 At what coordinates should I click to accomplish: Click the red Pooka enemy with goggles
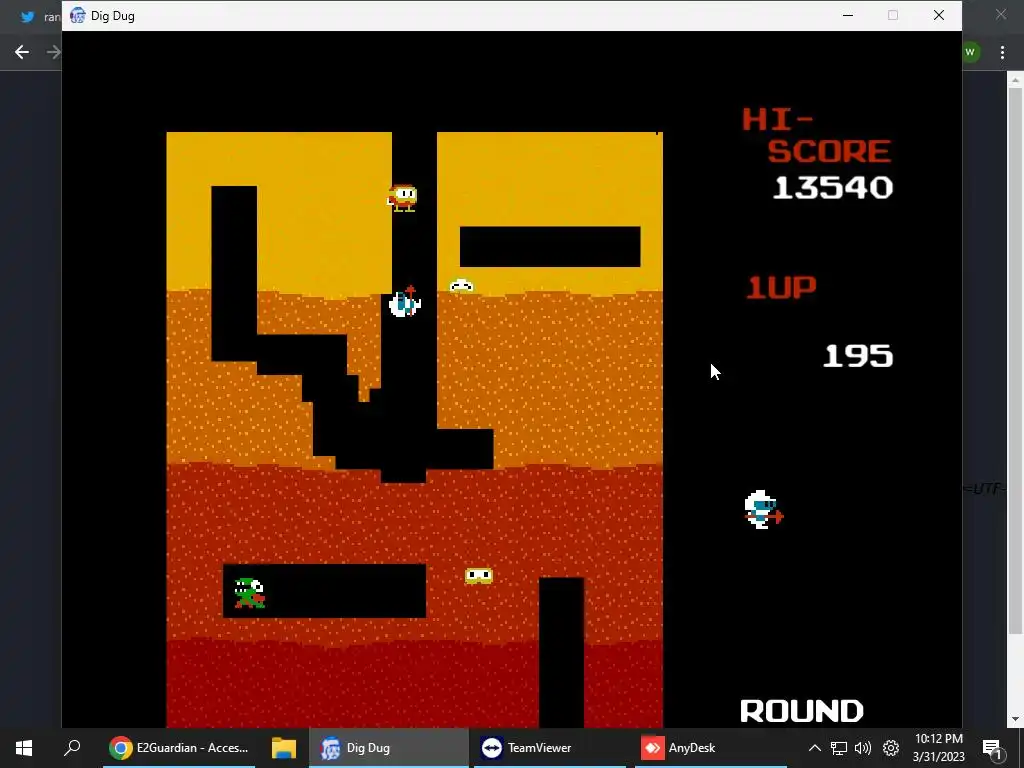[x=402, y=197]
